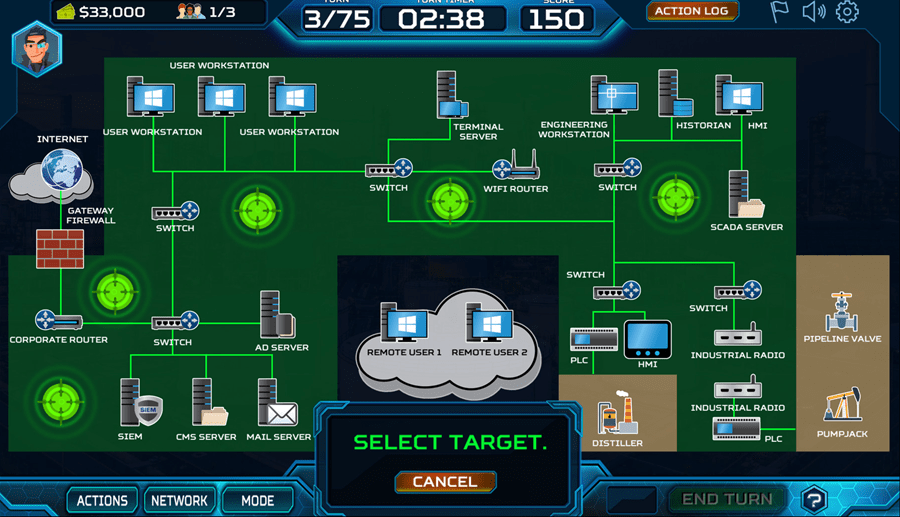Click the turn counter 3/75

pyautogui.click(x=337, y=19)
